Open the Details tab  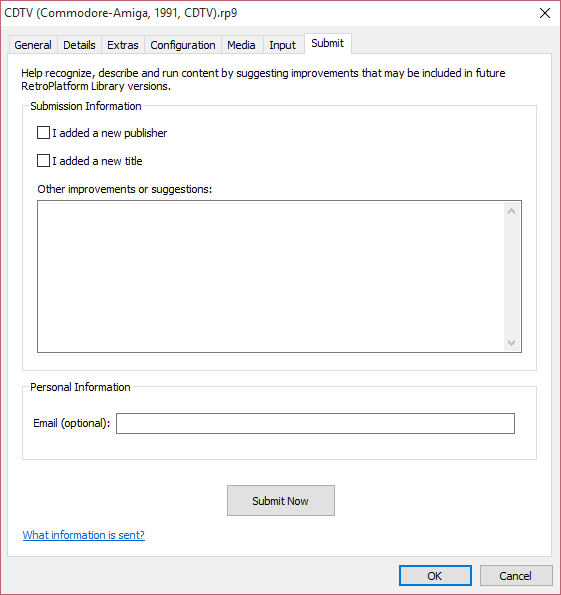coord(79,45)
